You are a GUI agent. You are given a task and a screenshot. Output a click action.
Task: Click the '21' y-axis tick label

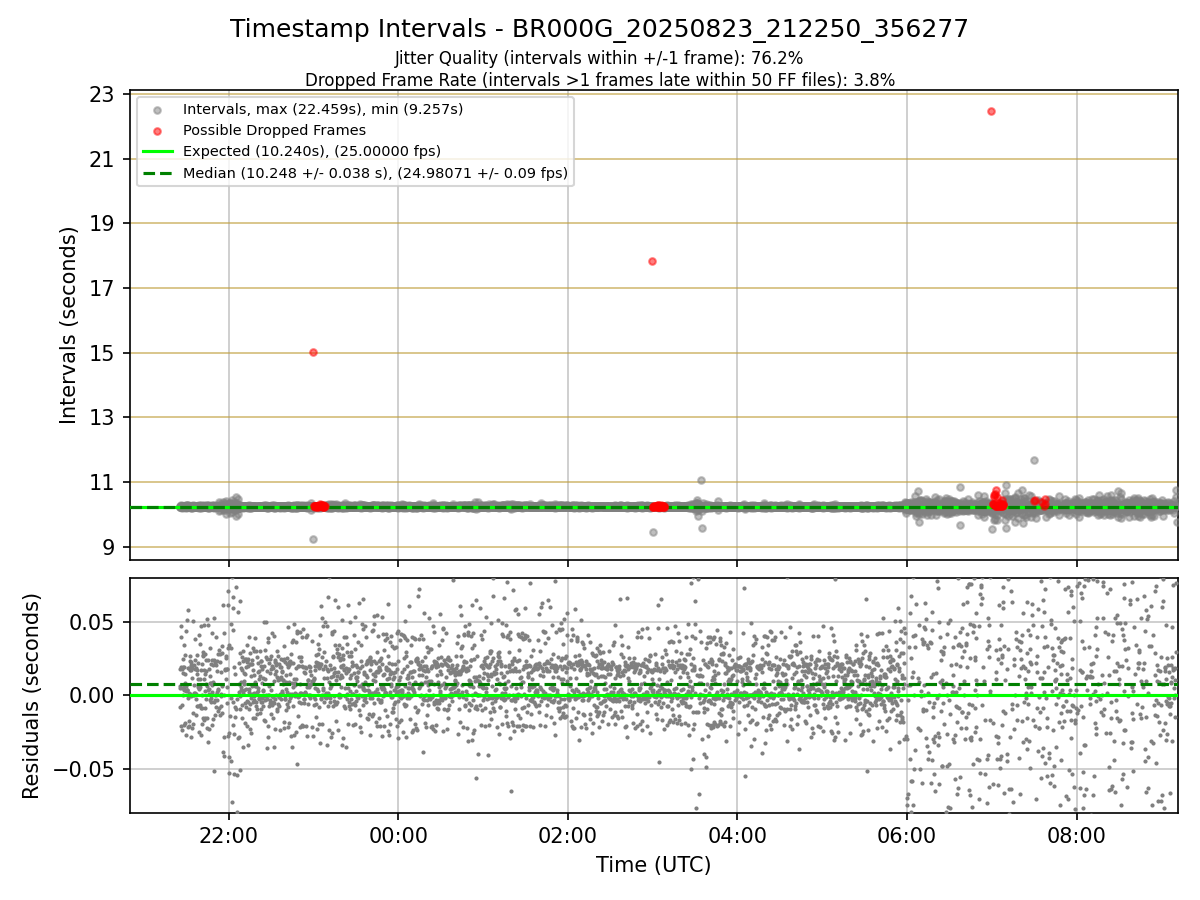coord(103,159)
